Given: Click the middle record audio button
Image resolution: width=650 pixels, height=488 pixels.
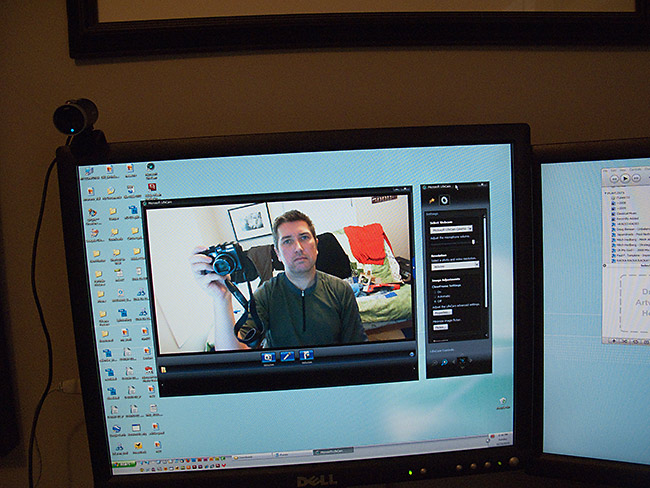Looking at the screenshot, I should 287,355.
